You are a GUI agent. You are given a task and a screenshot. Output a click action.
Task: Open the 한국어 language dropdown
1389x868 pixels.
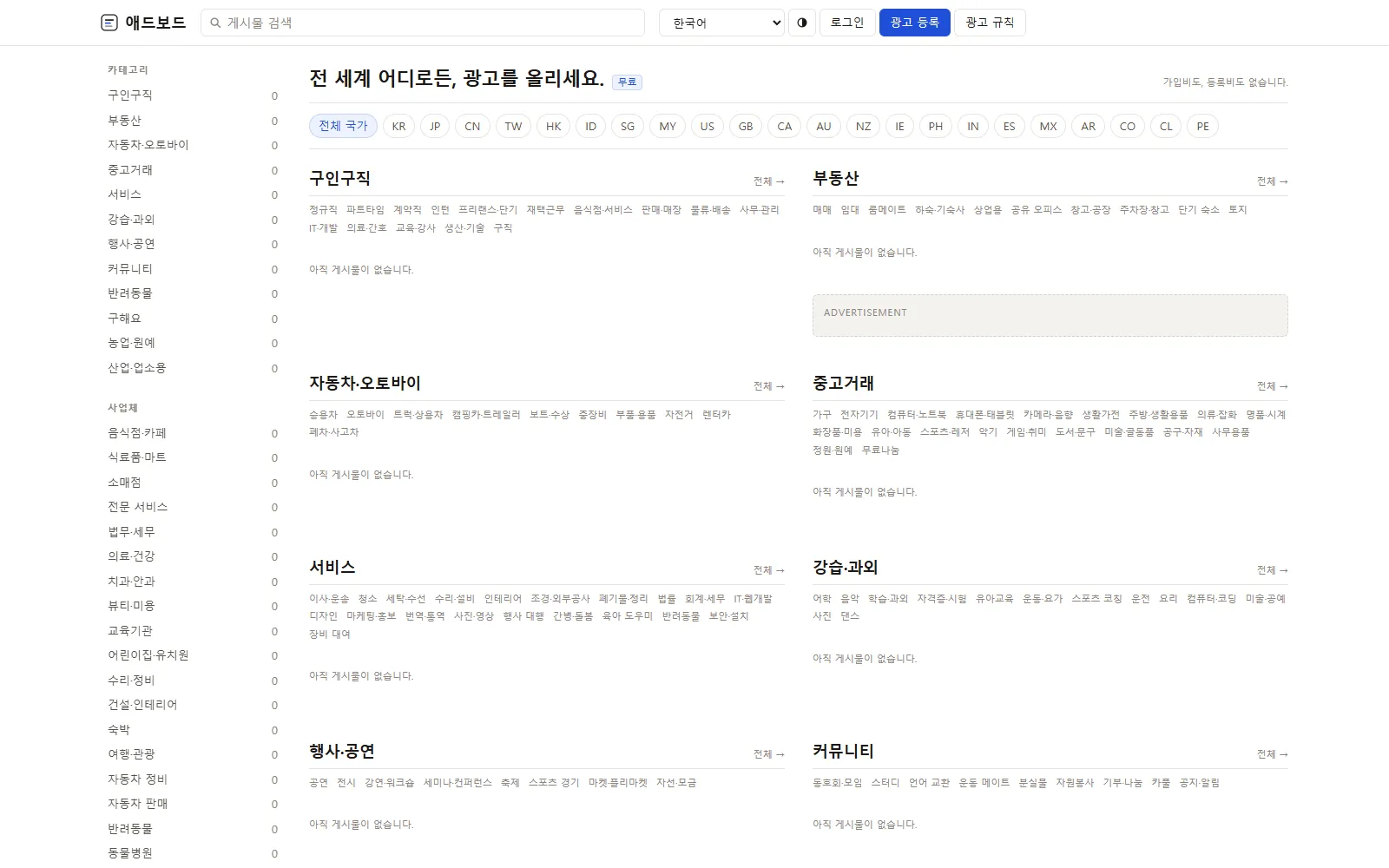tap(721, 23)
